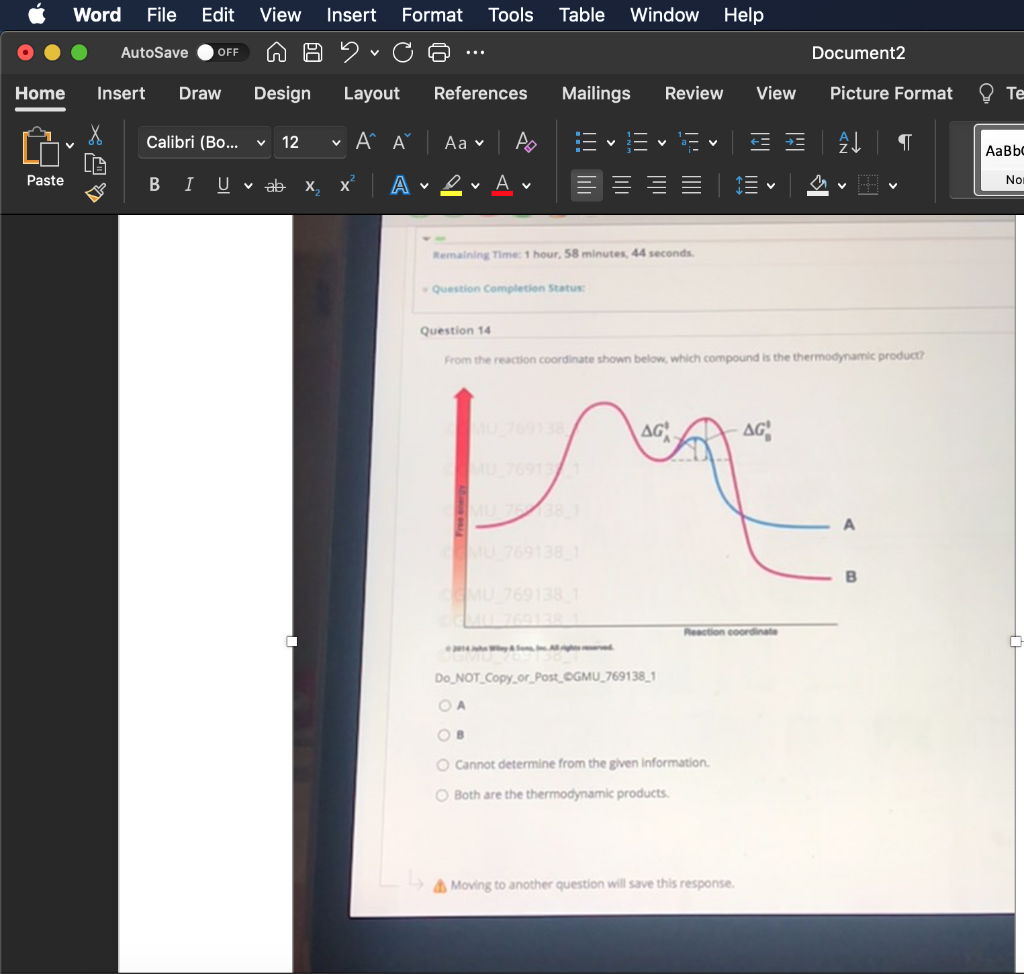Click the Aa change case button
Image resolution: width=1024 pixels, height=974 pixels.
457,142
